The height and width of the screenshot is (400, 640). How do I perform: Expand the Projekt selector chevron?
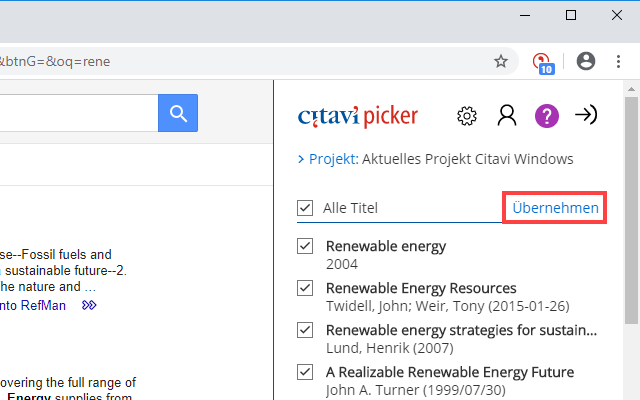[x=301, y=158]
